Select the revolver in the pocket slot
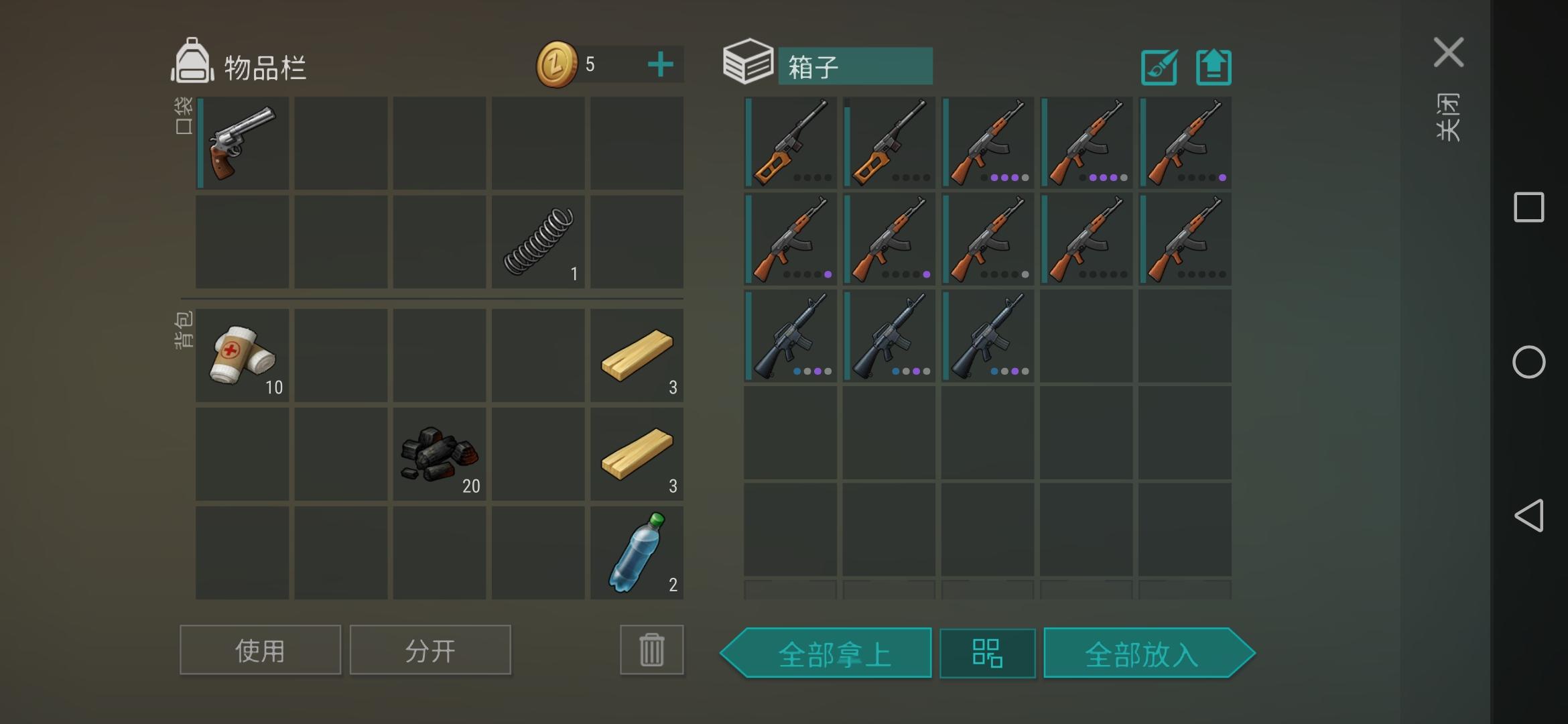Screen dimensions: 1568x724 point(243,143)
